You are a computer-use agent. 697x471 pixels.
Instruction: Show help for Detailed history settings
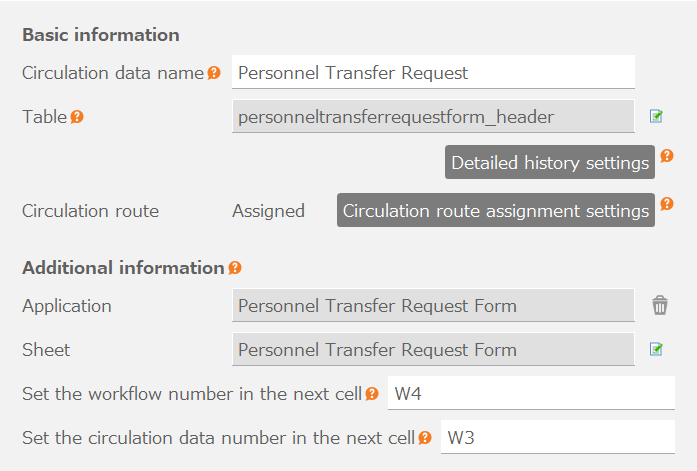[x=667, y=156]
